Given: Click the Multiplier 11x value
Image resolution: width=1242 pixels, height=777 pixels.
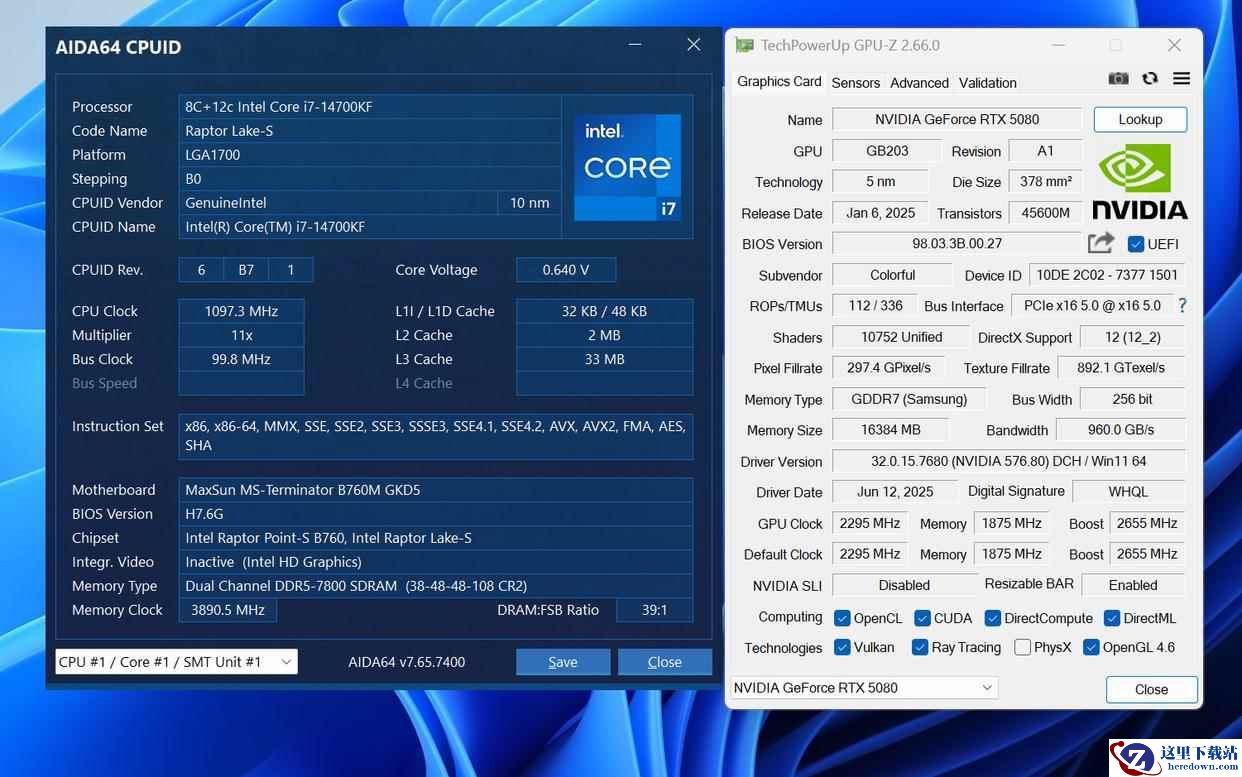Looking at the screenshot, I should coord(241,335).
